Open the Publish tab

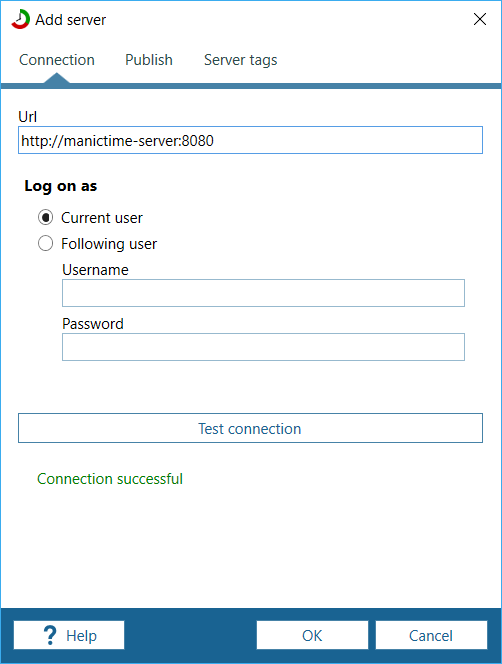coord(149,60)
